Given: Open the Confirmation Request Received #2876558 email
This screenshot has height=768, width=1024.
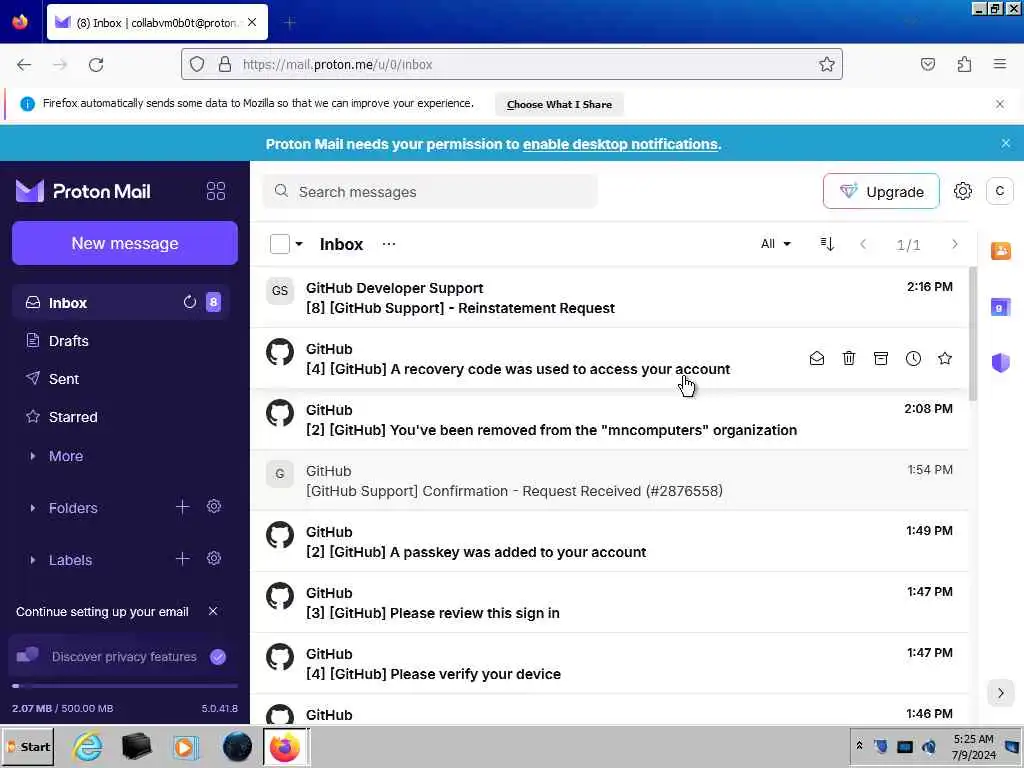Looking at the screenshot, I should coord(609,481).
